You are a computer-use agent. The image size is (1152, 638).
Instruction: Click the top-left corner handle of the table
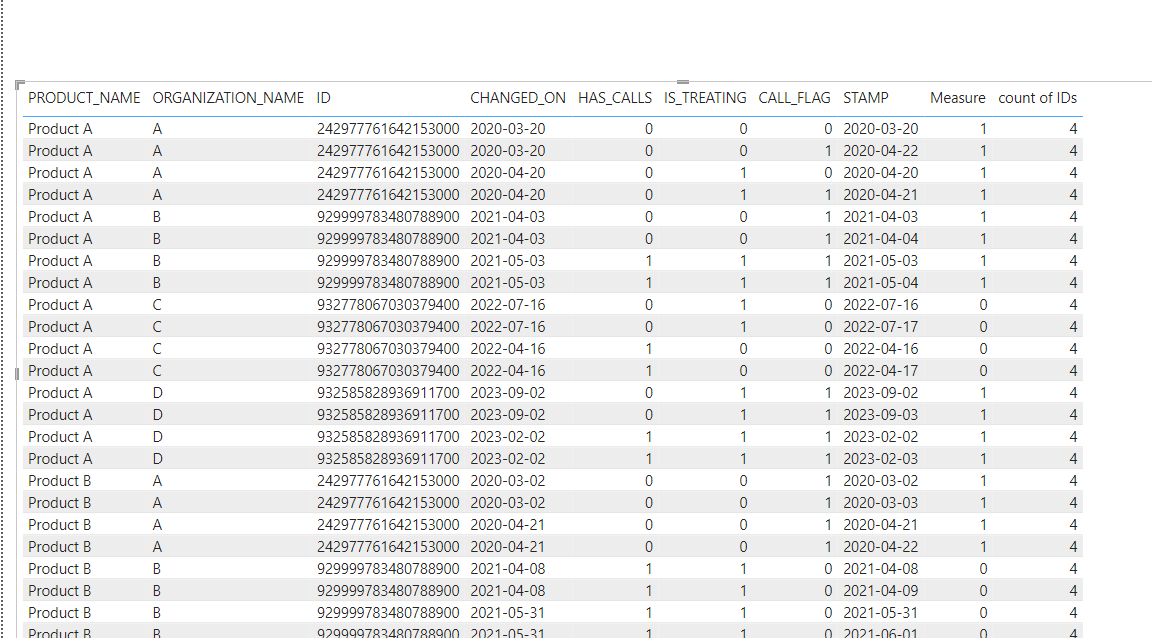[19, 85]
